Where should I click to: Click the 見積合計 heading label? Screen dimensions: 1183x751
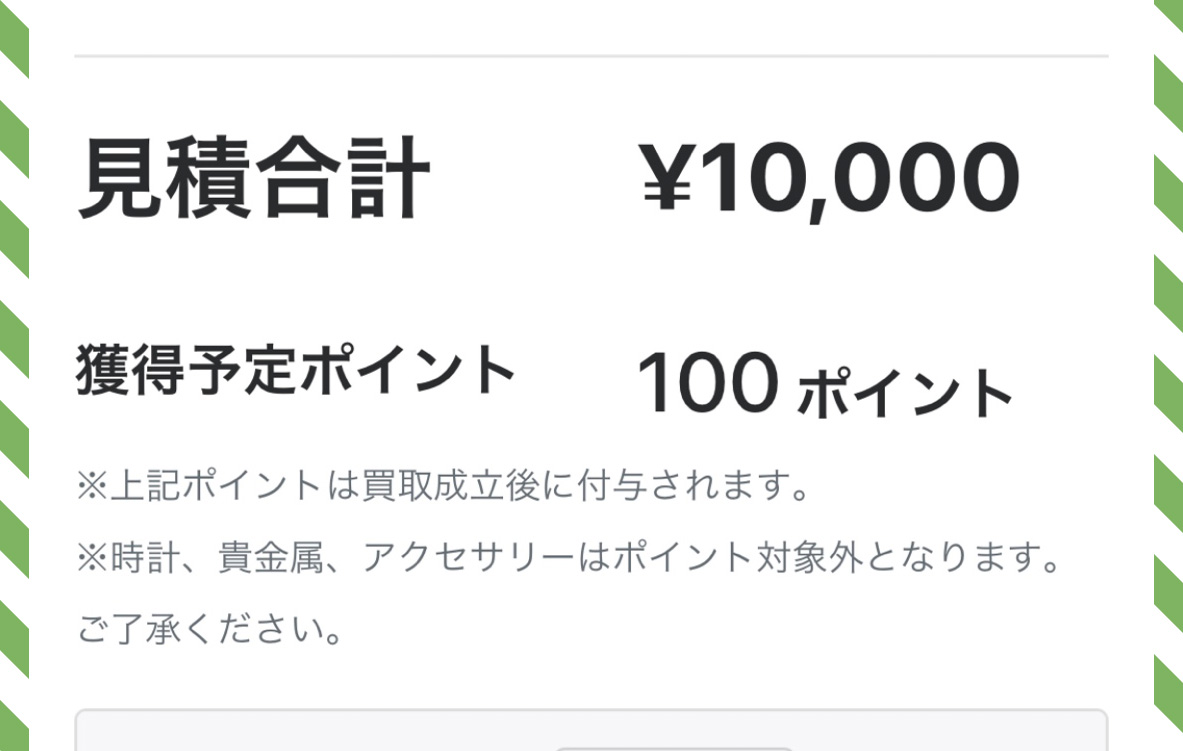coord(254,178)
